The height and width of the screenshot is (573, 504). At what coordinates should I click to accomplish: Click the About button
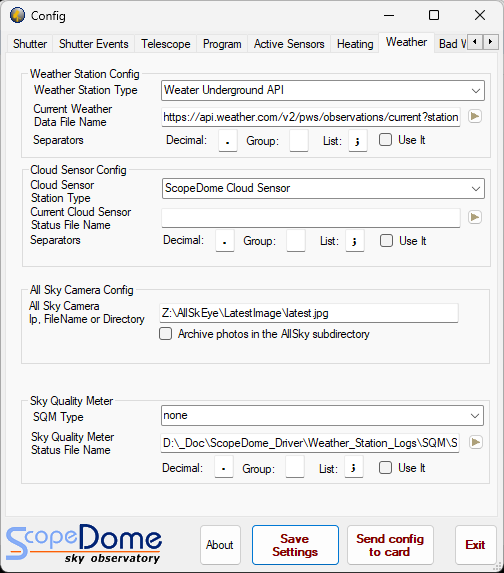click(220, 545)
